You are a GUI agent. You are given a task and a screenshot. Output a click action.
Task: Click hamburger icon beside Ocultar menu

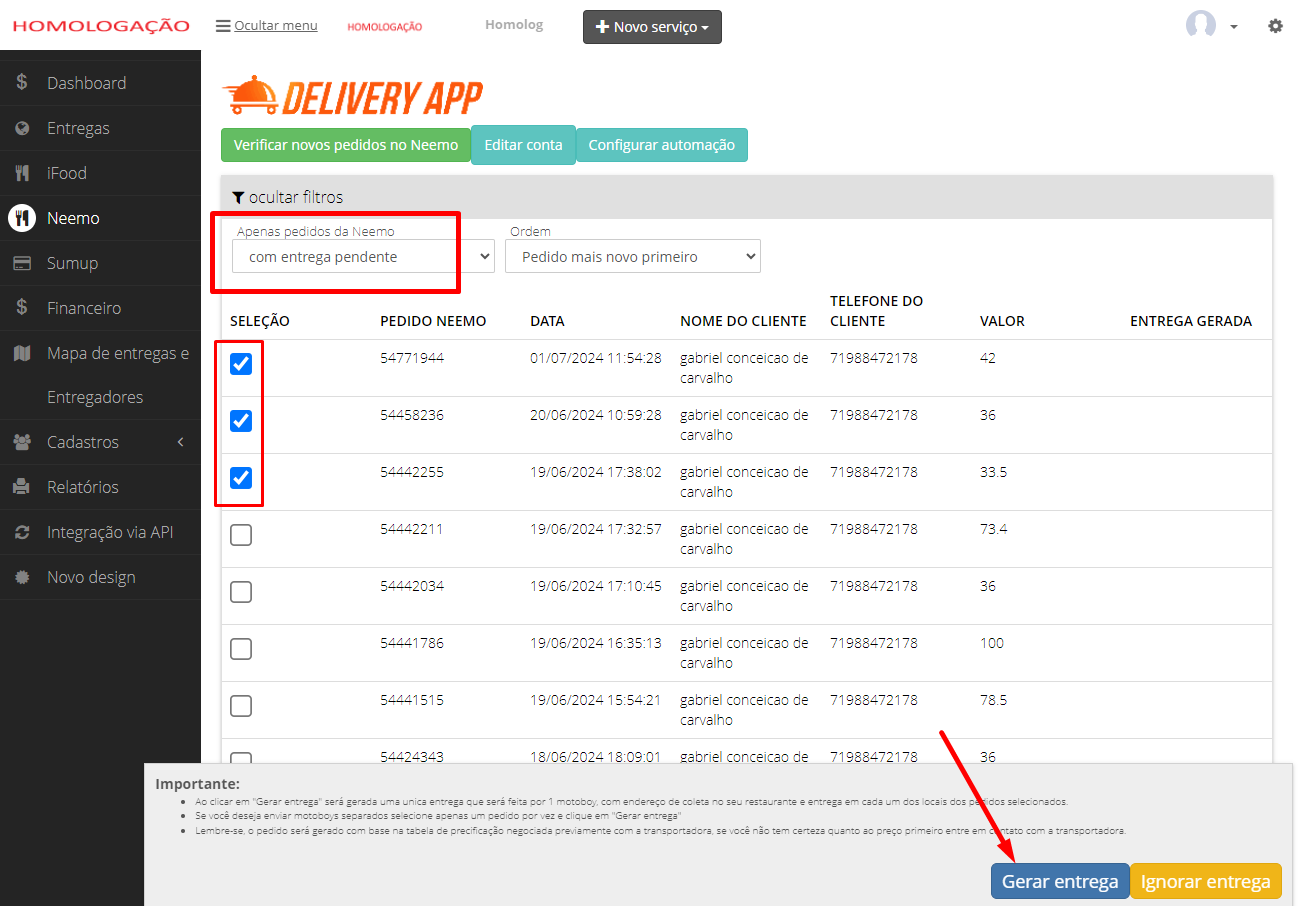click(x=223, y=26)
